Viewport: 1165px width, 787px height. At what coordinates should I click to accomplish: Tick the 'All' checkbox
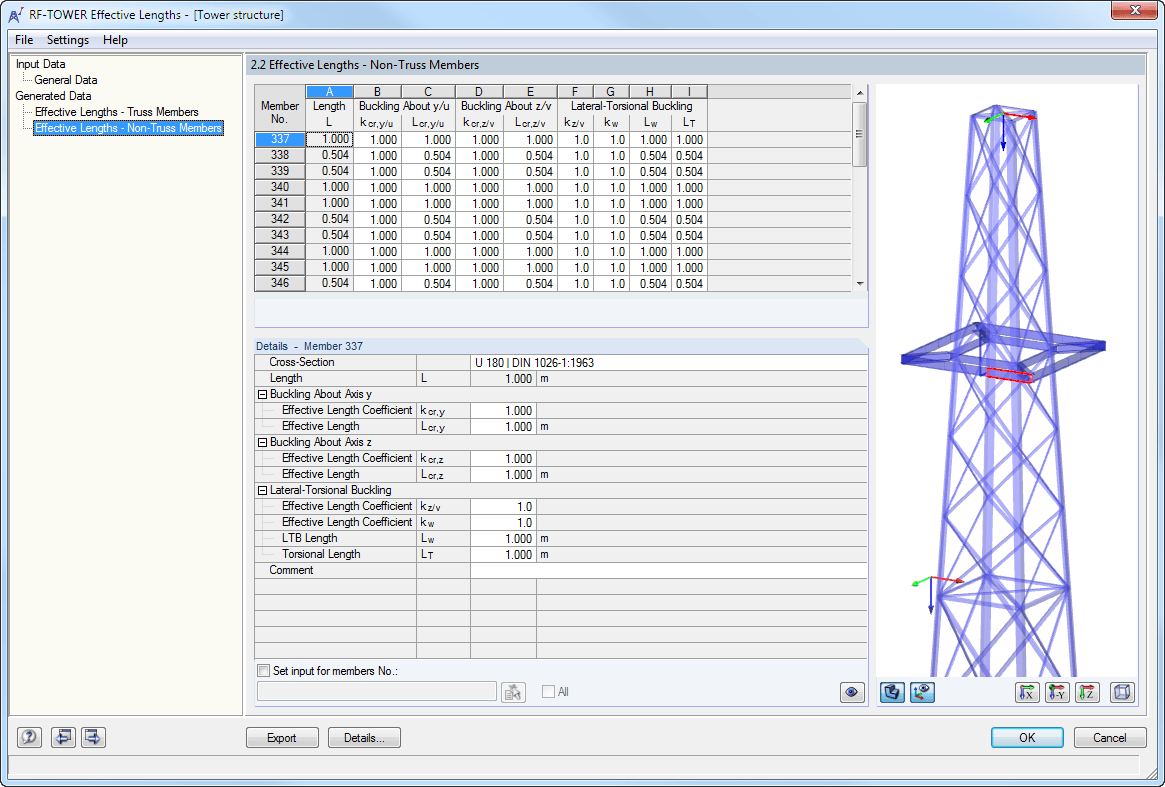coord(548,692)
